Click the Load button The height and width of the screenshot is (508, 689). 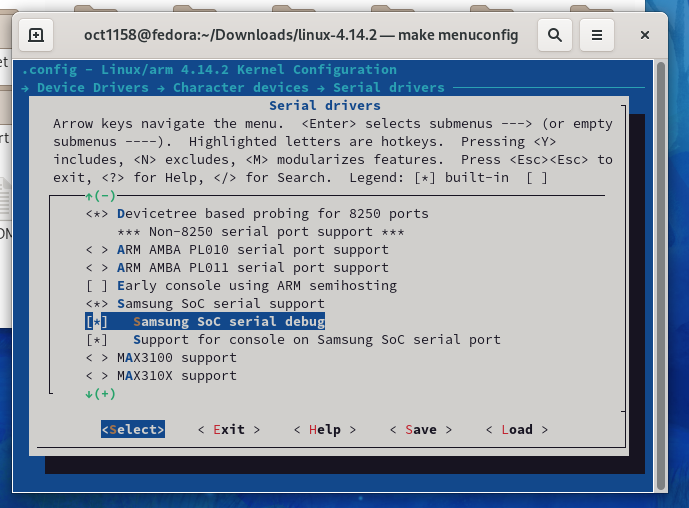click(517, 430)
